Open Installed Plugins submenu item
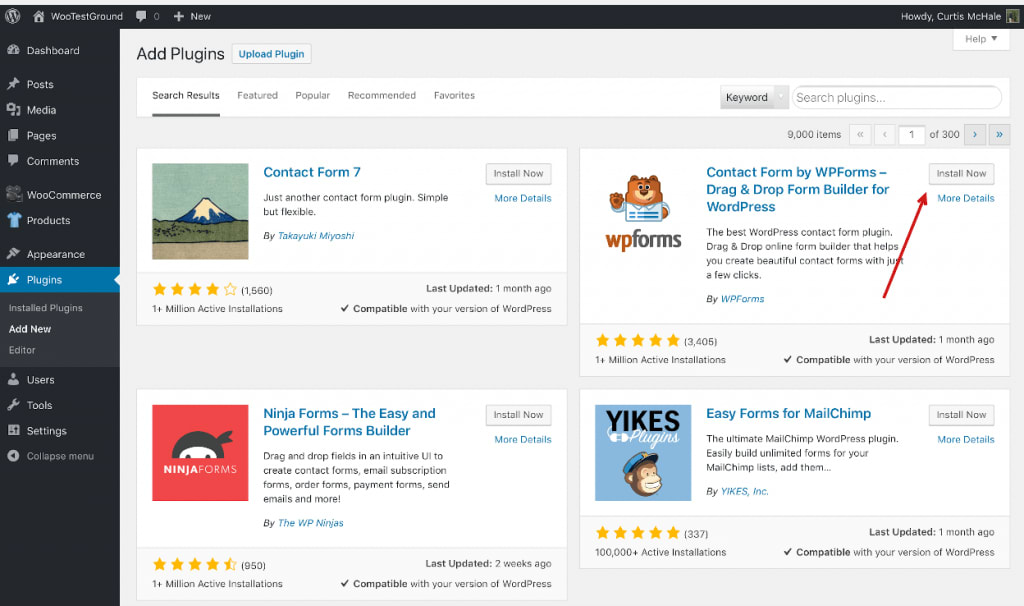The width and height of the screenshot is (1024, 606). (46, 308)
